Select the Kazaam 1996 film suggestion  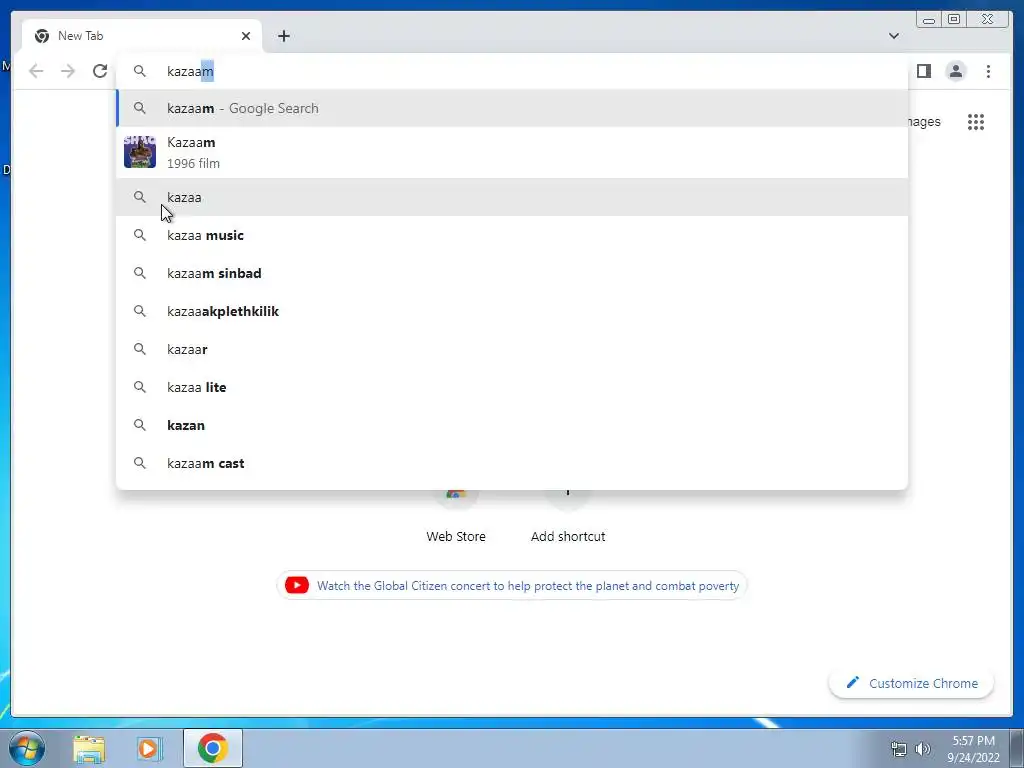tap(512, 153)
